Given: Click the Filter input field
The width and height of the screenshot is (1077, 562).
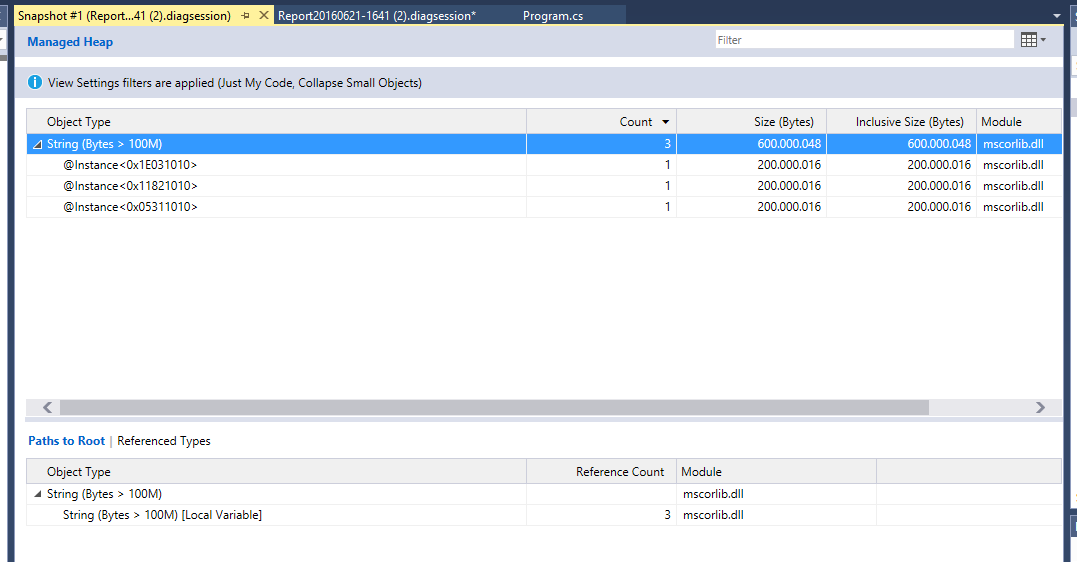Looking at the screenshot, I should tap(864, 40).
